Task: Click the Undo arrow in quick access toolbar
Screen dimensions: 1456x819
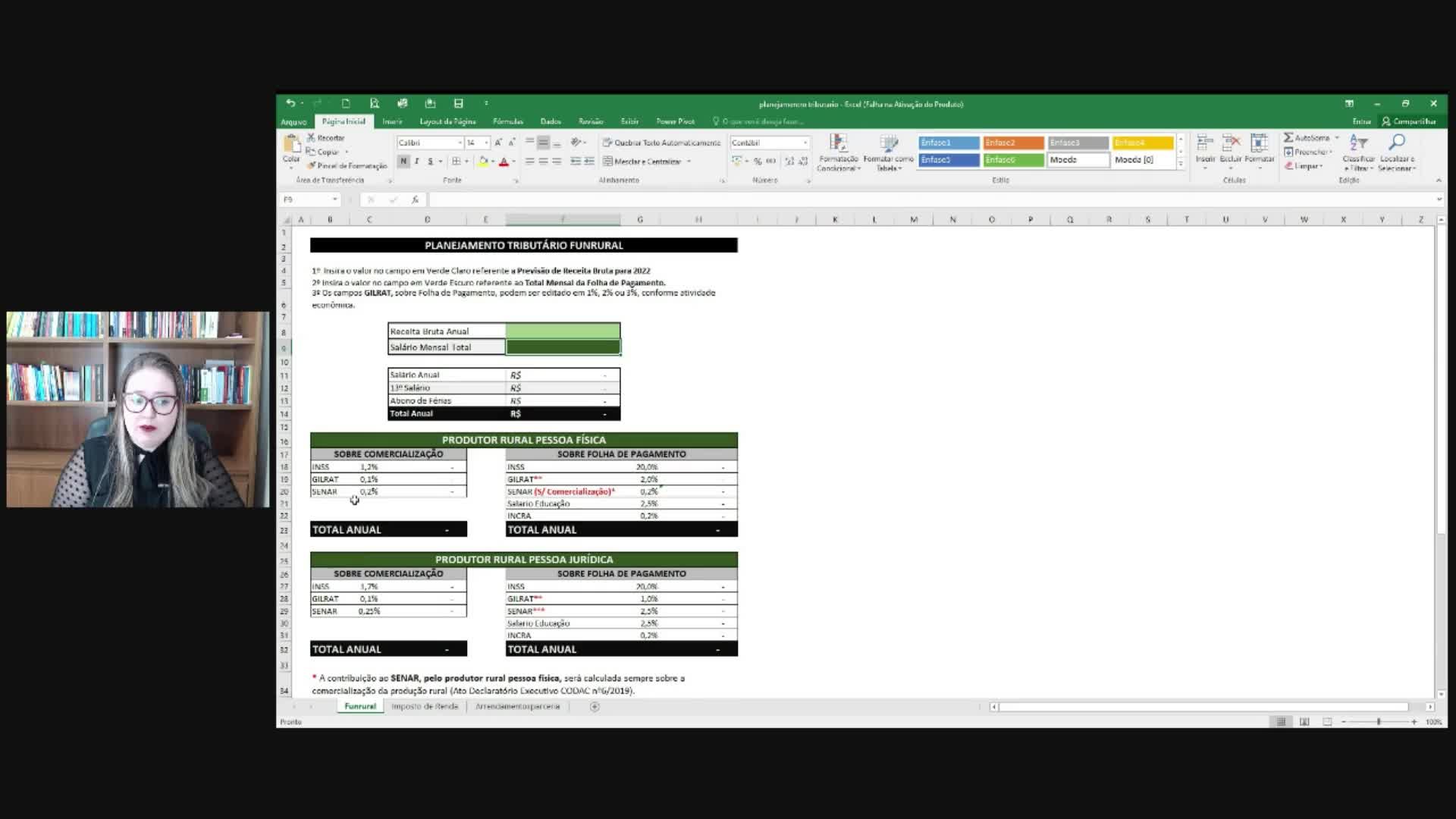Action: 290,103
